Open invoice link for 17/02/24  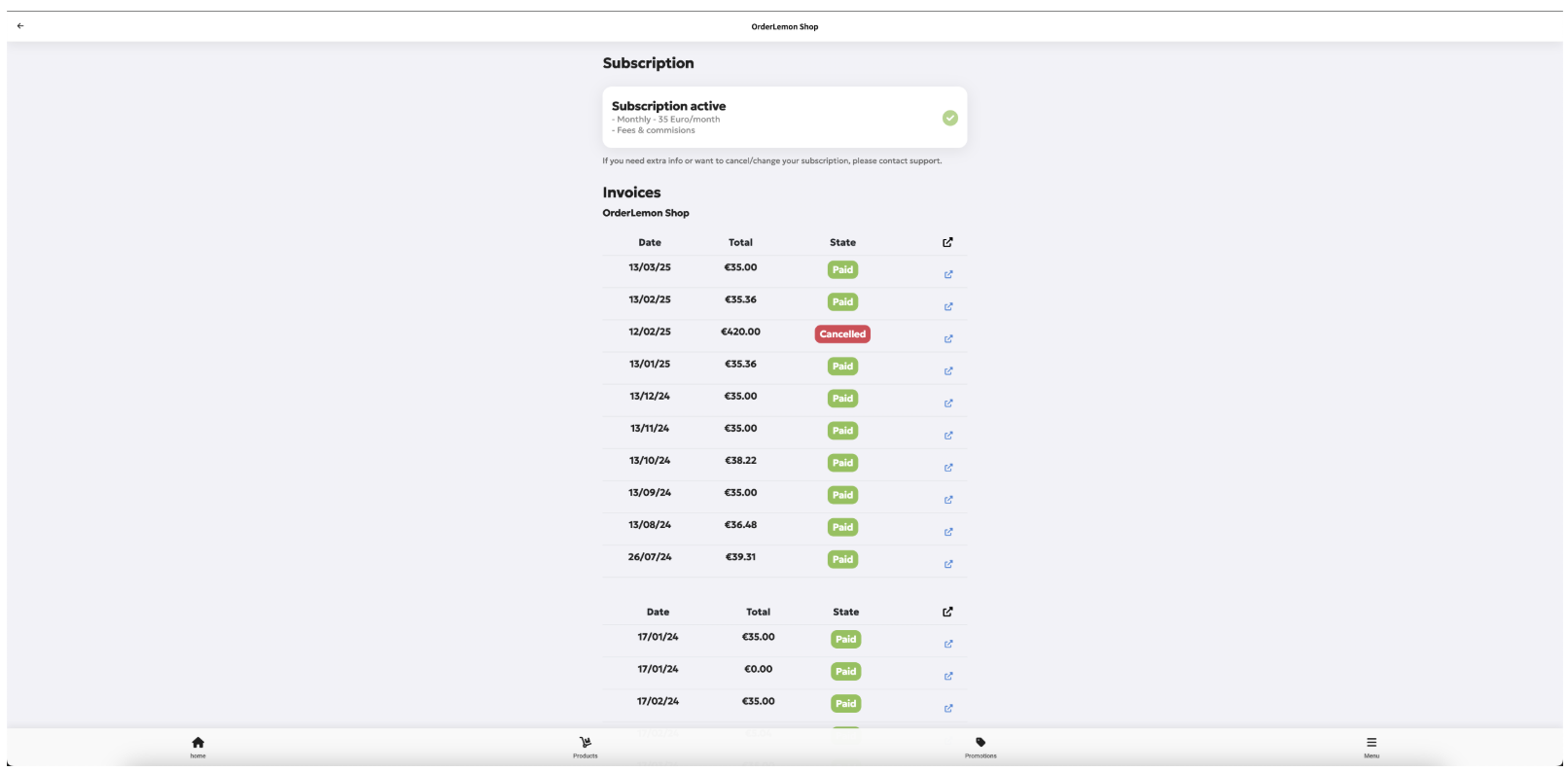948,708
